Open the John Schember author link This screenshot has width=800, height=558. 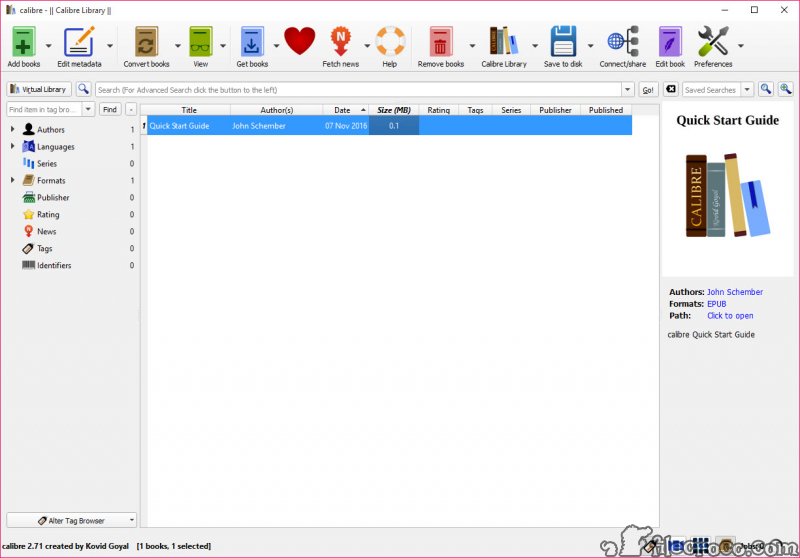(735, 292)
